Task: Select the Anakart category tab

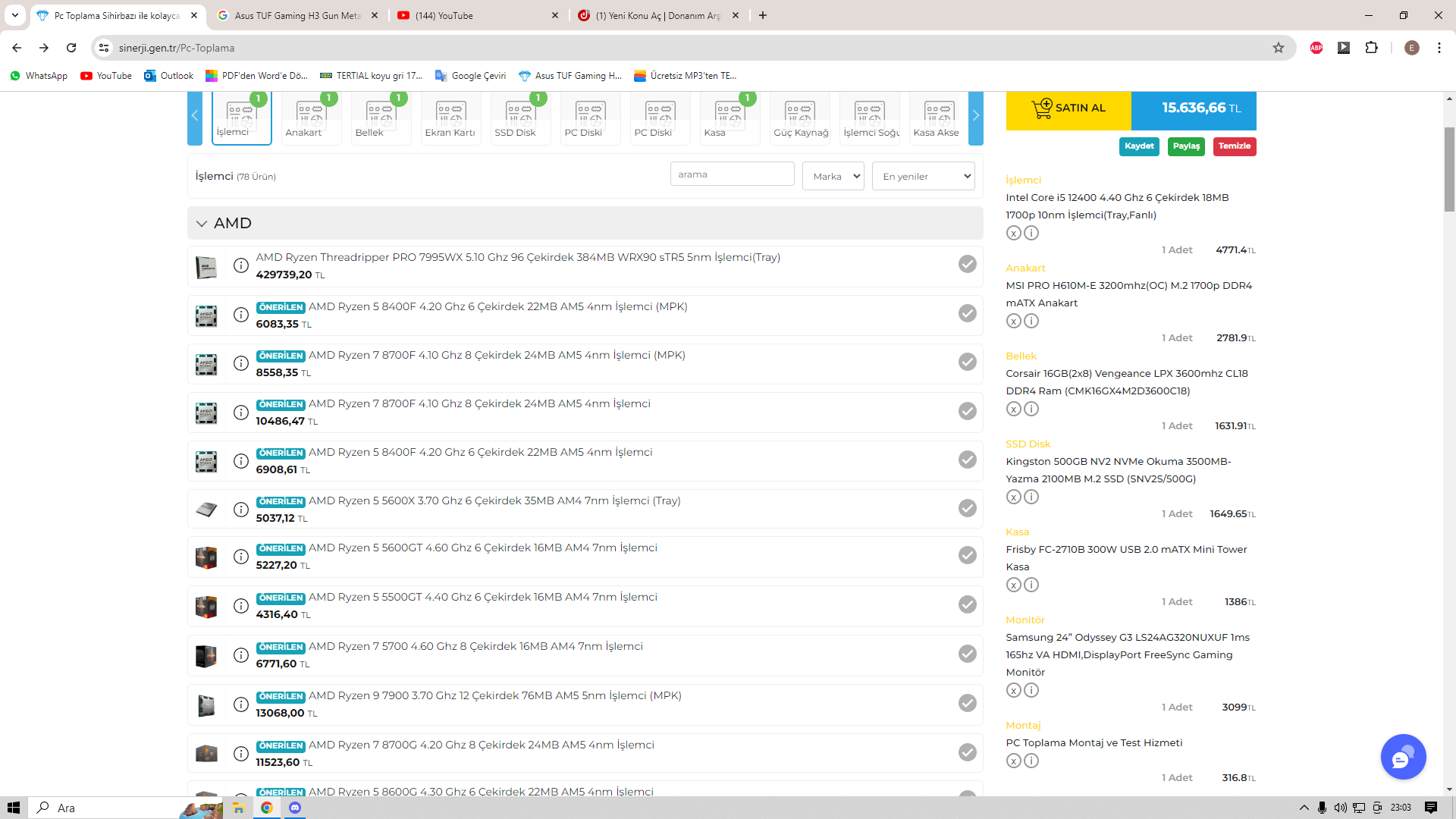Action: [312, 118]
